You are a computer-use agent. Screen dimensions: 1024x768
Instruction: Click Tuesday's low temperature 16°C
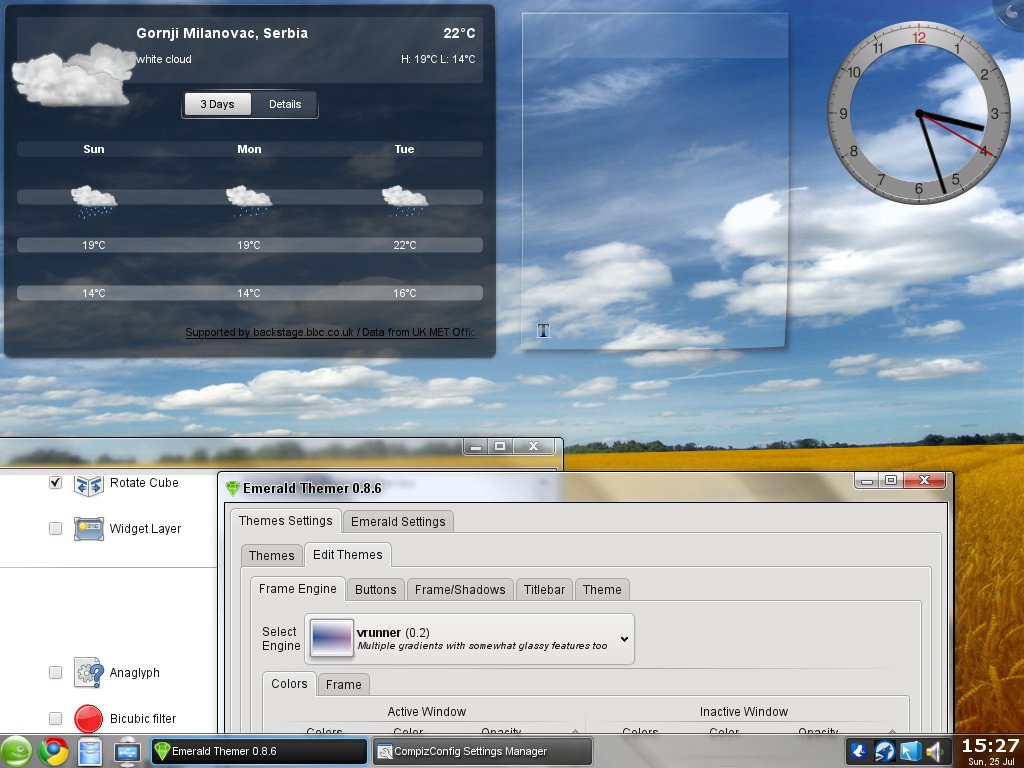(404, 293)
